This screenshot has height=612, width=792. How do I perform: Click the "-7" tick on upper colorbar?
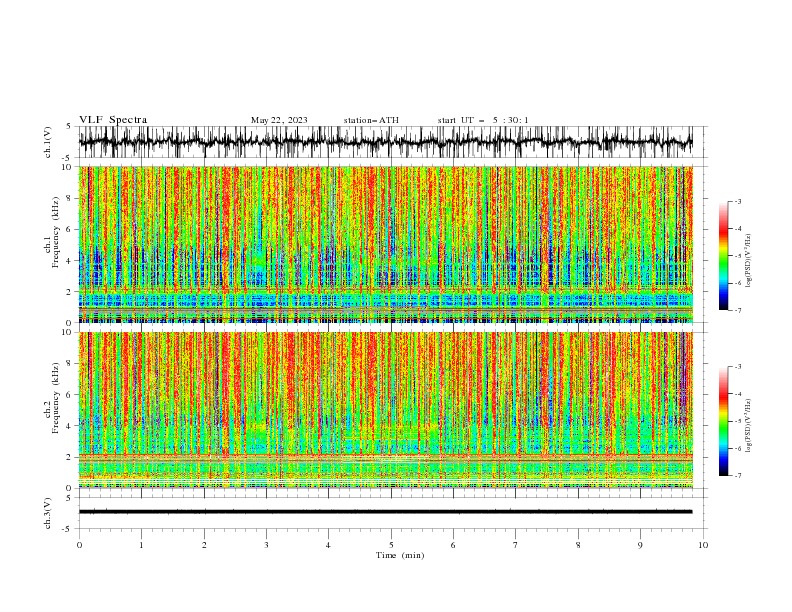737,310
